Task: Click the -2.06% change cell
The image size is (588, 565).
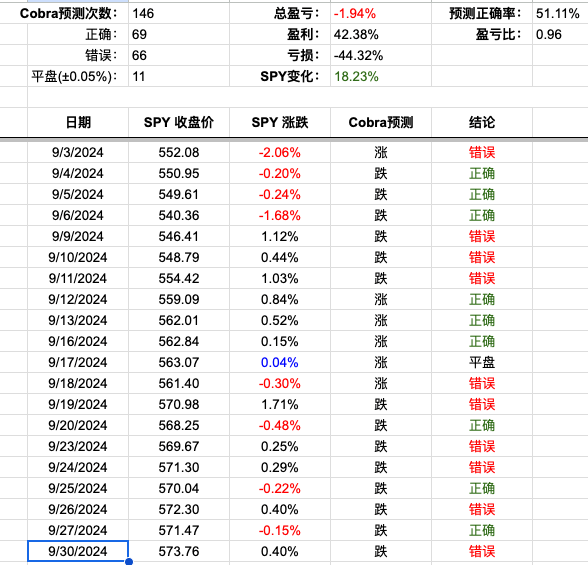Action: (280, 152)
